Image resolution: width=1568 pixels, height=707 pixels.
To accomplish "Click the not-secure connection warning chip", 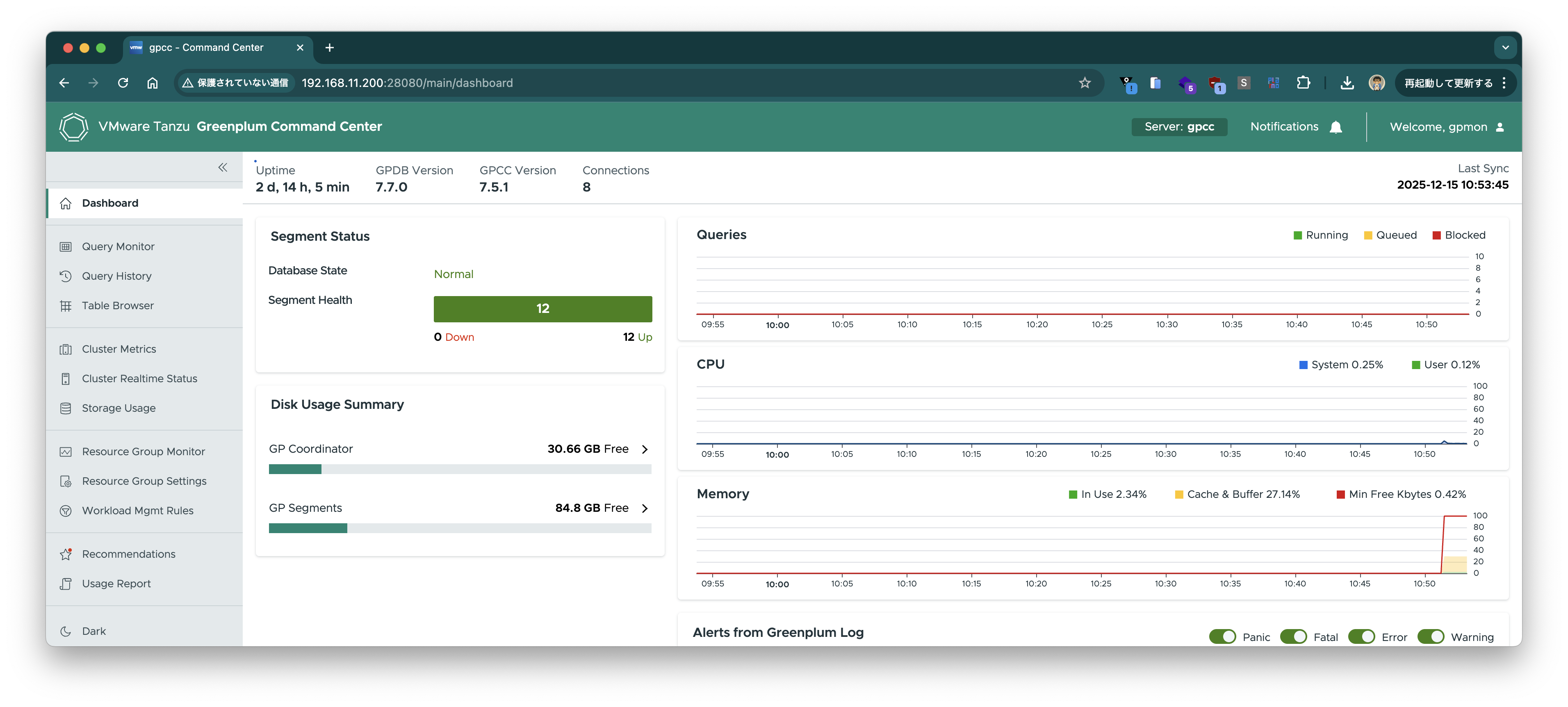I will pyautogui.click(x=236, y=83).
